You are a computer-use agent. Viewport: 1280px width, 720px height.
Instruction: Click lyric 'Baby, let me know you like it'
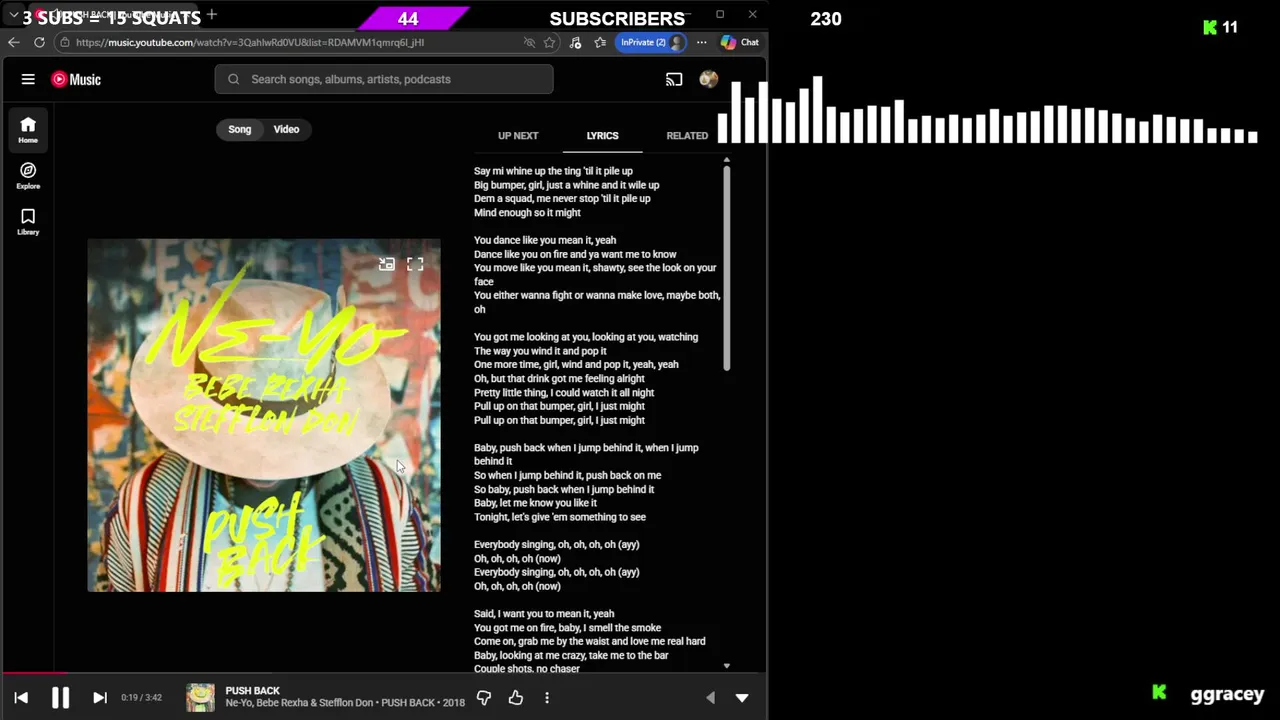click(535, 503)
